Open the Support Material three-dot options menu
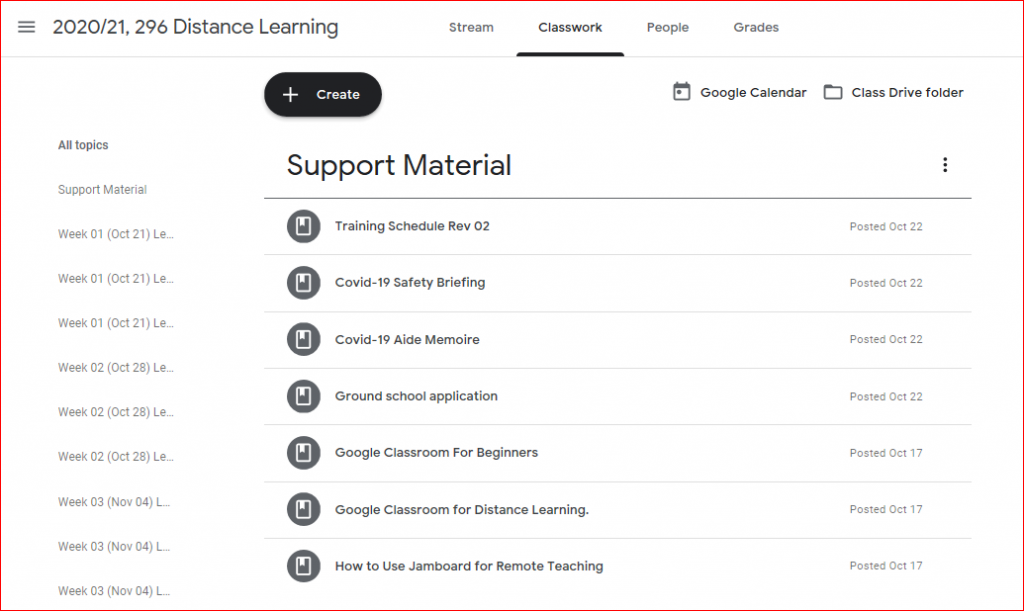The width and height of the screenshot is (1024, 611). 945,165
